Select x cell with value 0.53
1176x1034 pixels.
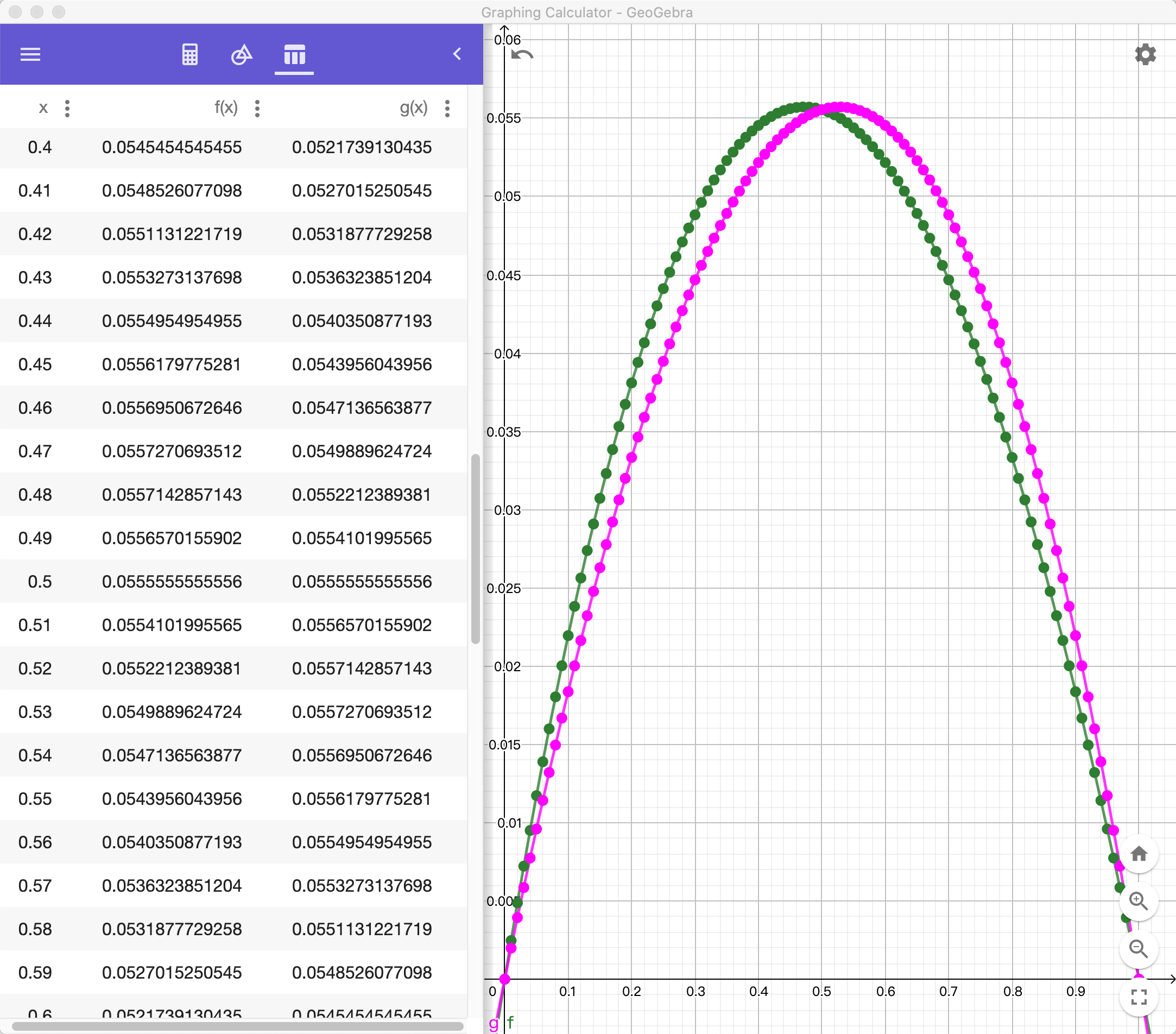point(35,712)
